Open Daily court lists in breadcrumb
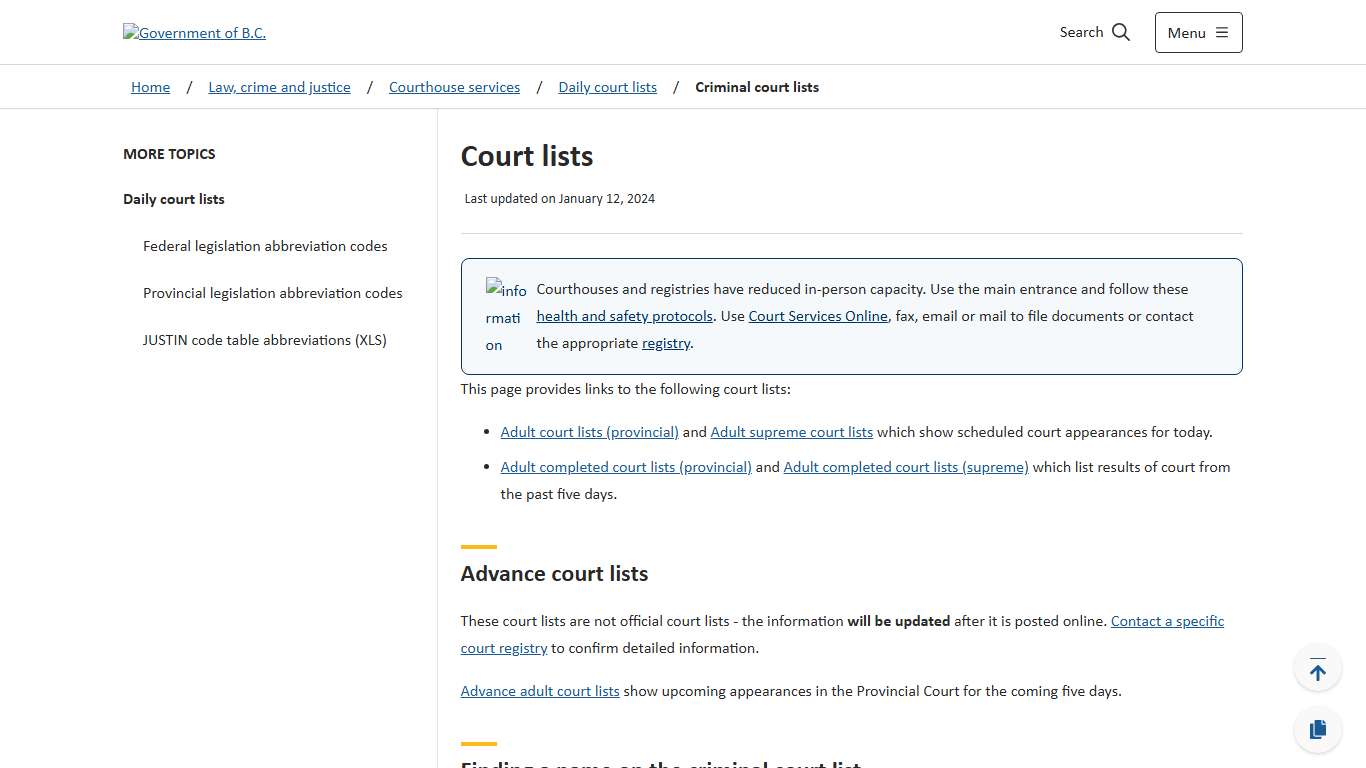Viewport: 1366px width, 768px height. pyautogui.click(x=607, y=87)
